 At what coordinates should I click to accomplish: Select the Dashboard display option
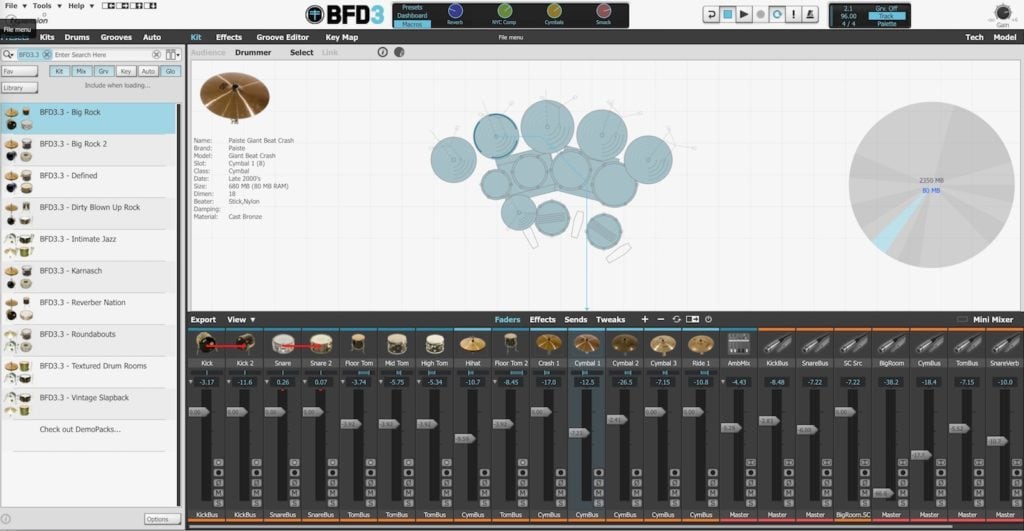click(x=412, y=16)
